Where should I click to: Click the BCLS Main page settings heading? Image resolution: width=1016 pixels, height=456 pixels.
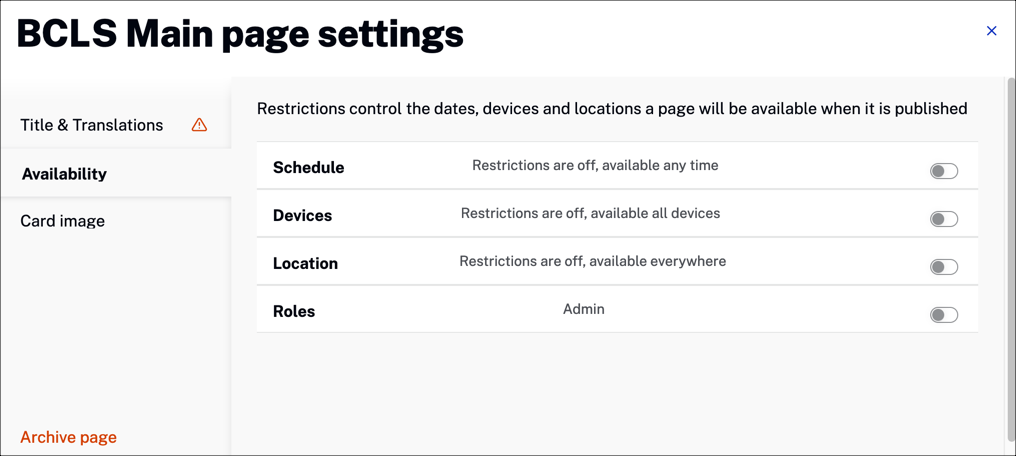[240, 35]
